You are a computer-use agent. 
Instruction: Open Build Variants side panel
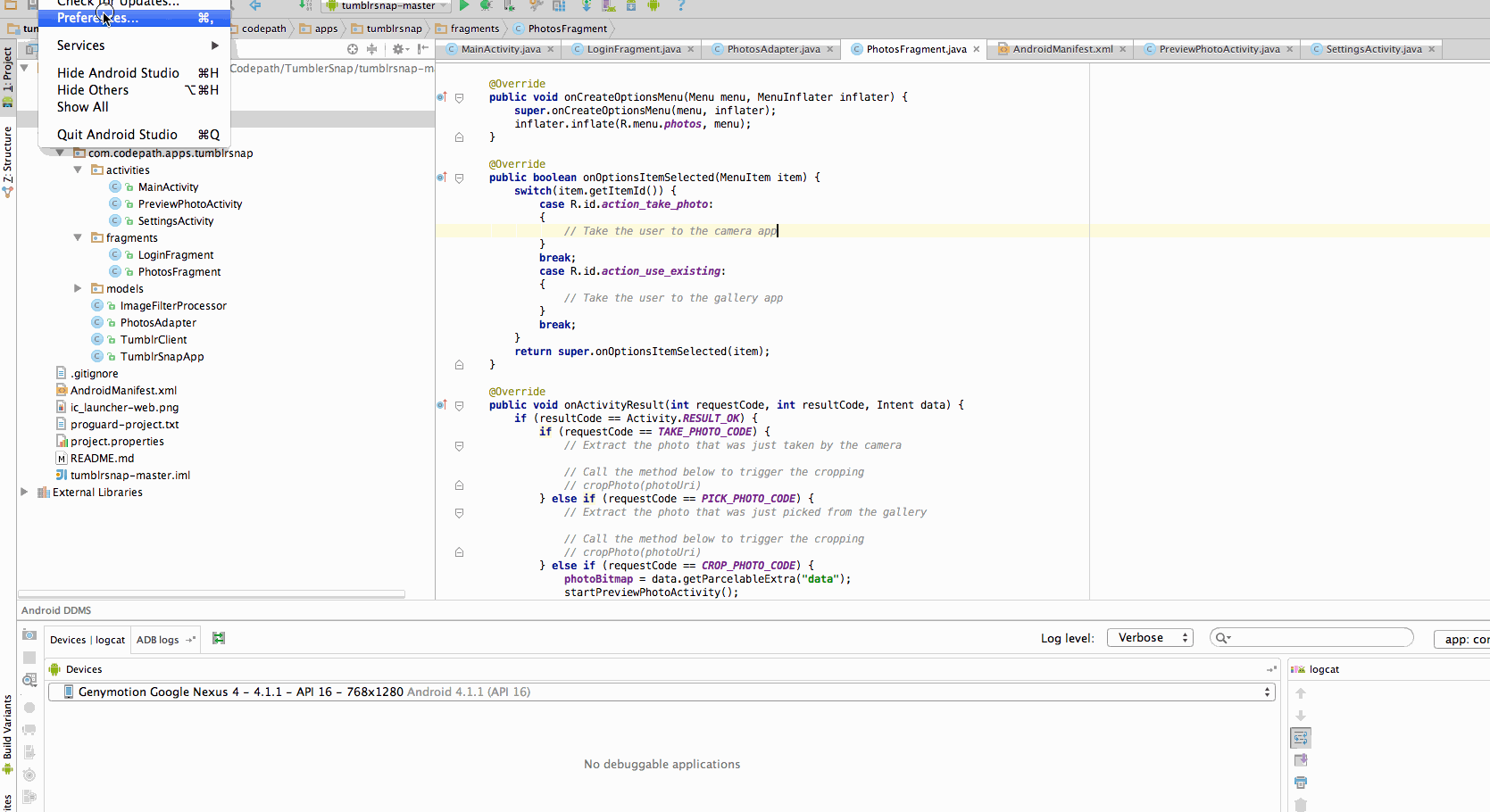click(8, 733)
